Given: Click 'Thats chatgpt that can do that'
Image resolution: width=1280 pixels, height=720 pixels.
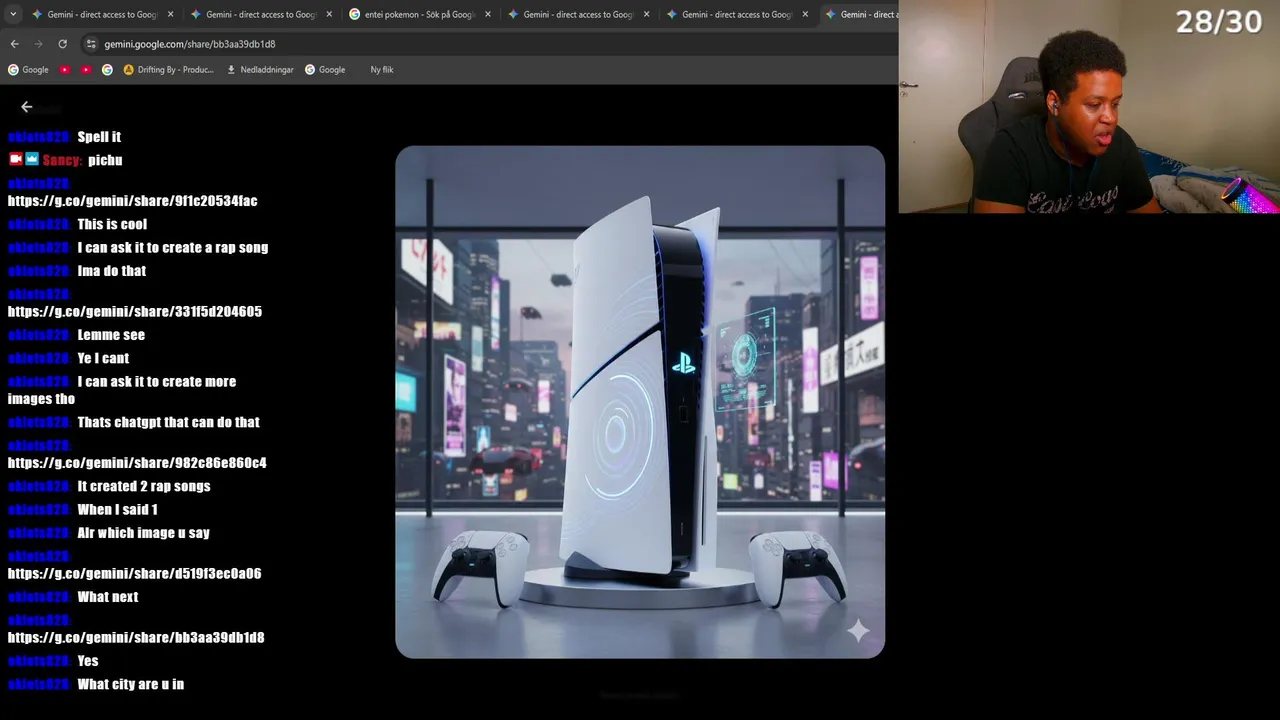Looking at the screenshot, I should point(168,422).
